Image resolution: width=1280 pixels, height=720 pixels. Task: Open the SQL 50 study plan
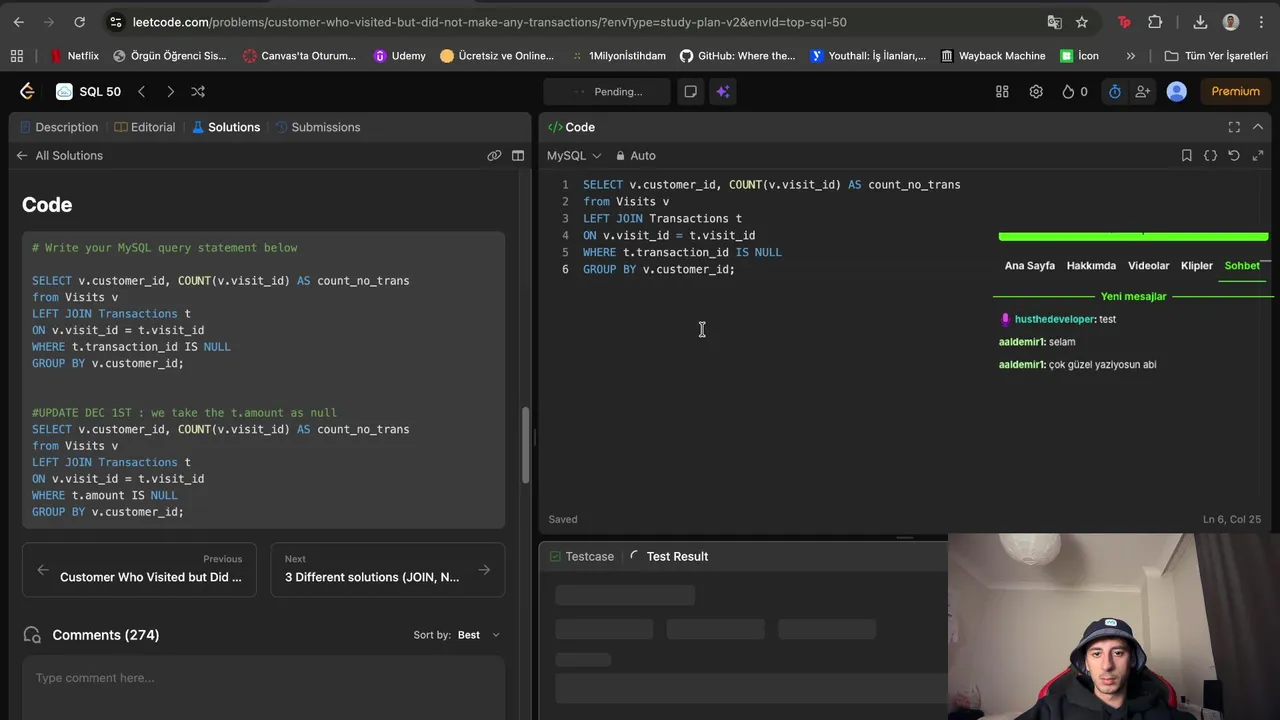pos(89,91)
